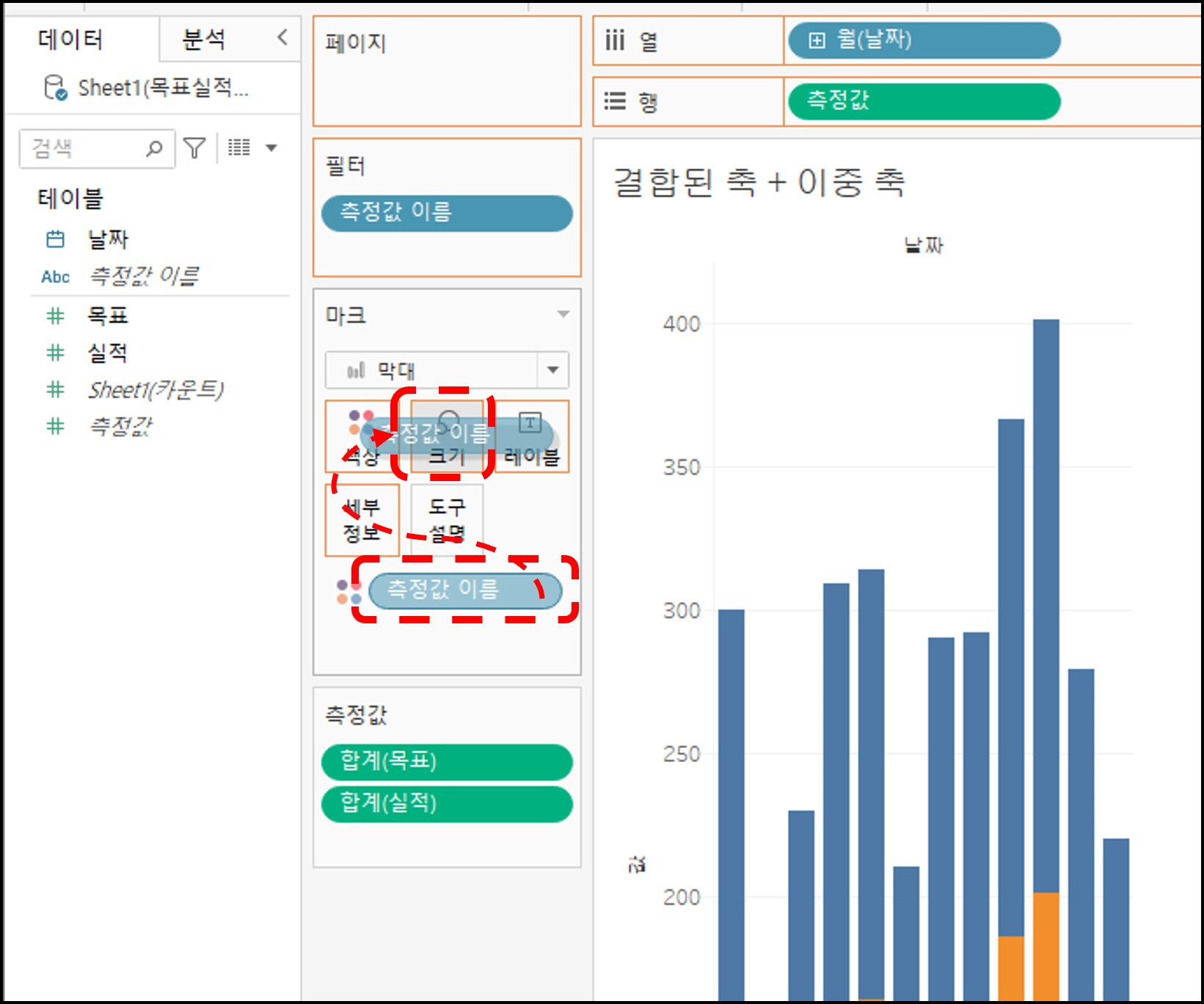Click the number icon beside the 측정값 field
This screenshot has height=1004, width=1204.
pos(55,426)
